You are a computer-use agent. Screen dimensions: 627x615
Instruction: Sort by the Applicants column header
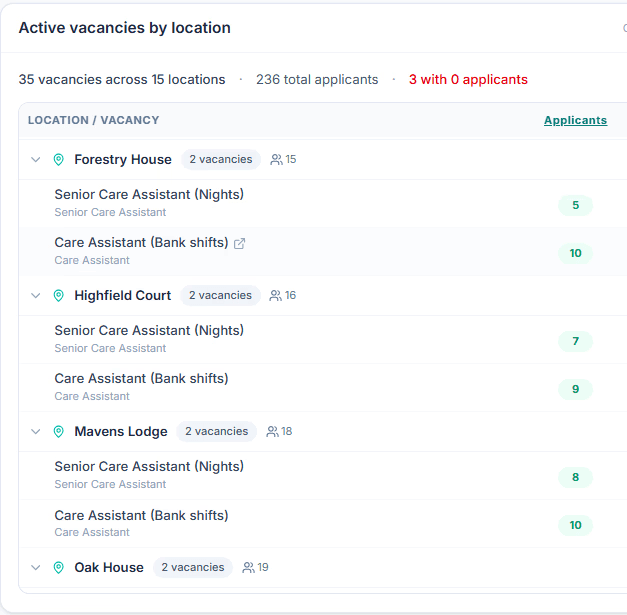575,120
